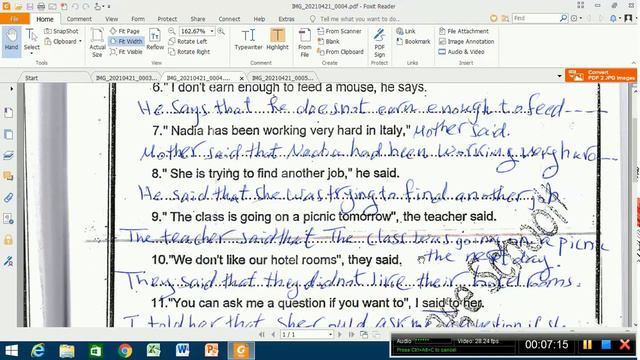Open the Share ribbon tab

(198, 19)
